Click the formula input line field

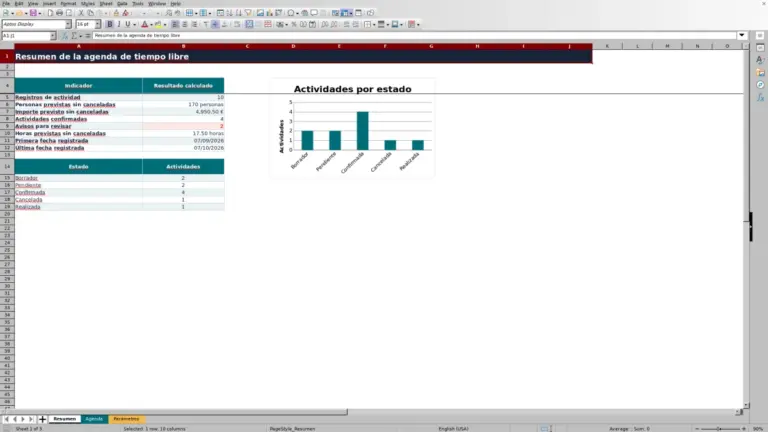point(414,35)
